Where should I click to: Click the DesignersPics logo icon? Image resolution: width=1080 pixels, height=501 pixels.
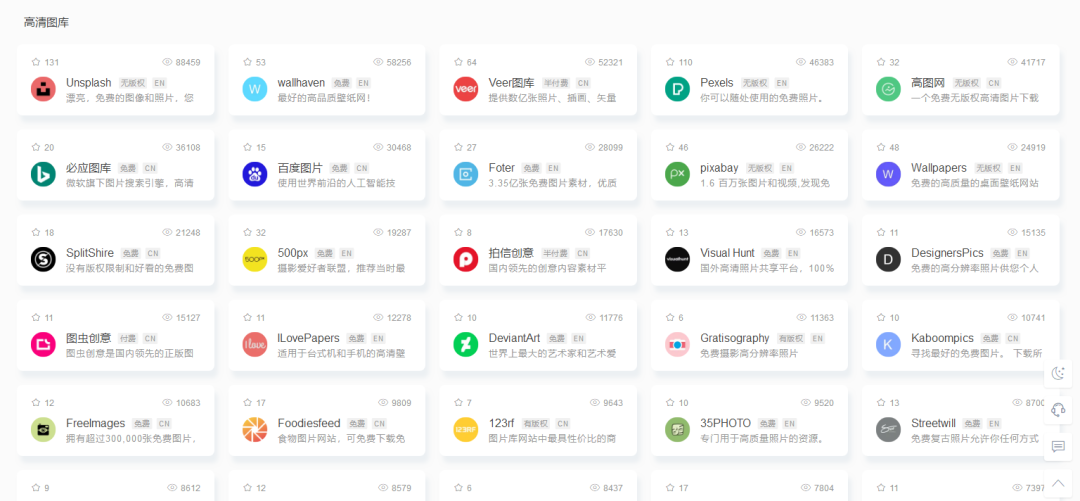[x=888, y=260]
